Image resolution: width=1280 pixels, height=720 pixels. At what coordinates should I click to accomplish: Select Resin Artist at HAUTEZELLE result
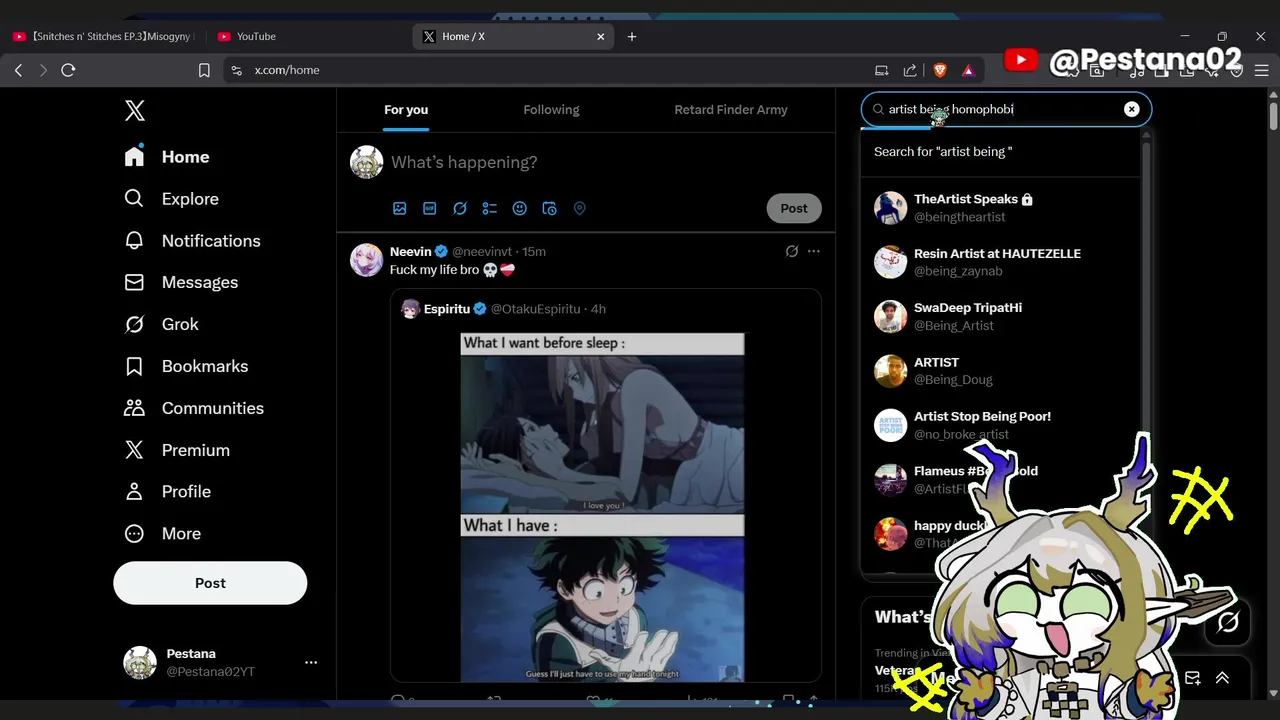tap(1000, 262)
